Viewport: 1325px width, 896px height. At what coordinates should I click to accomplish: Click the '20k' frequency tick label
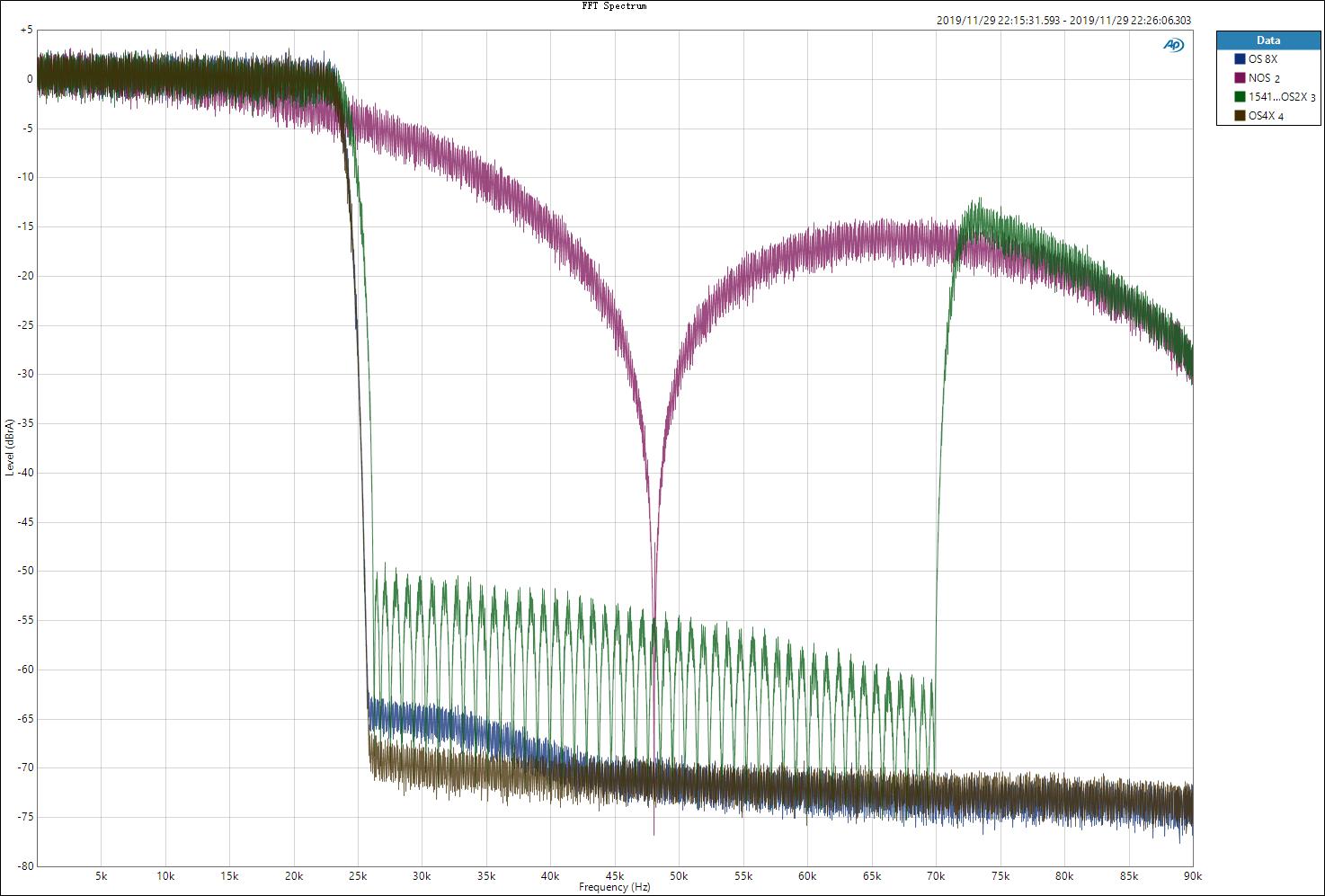coord(293,875)
